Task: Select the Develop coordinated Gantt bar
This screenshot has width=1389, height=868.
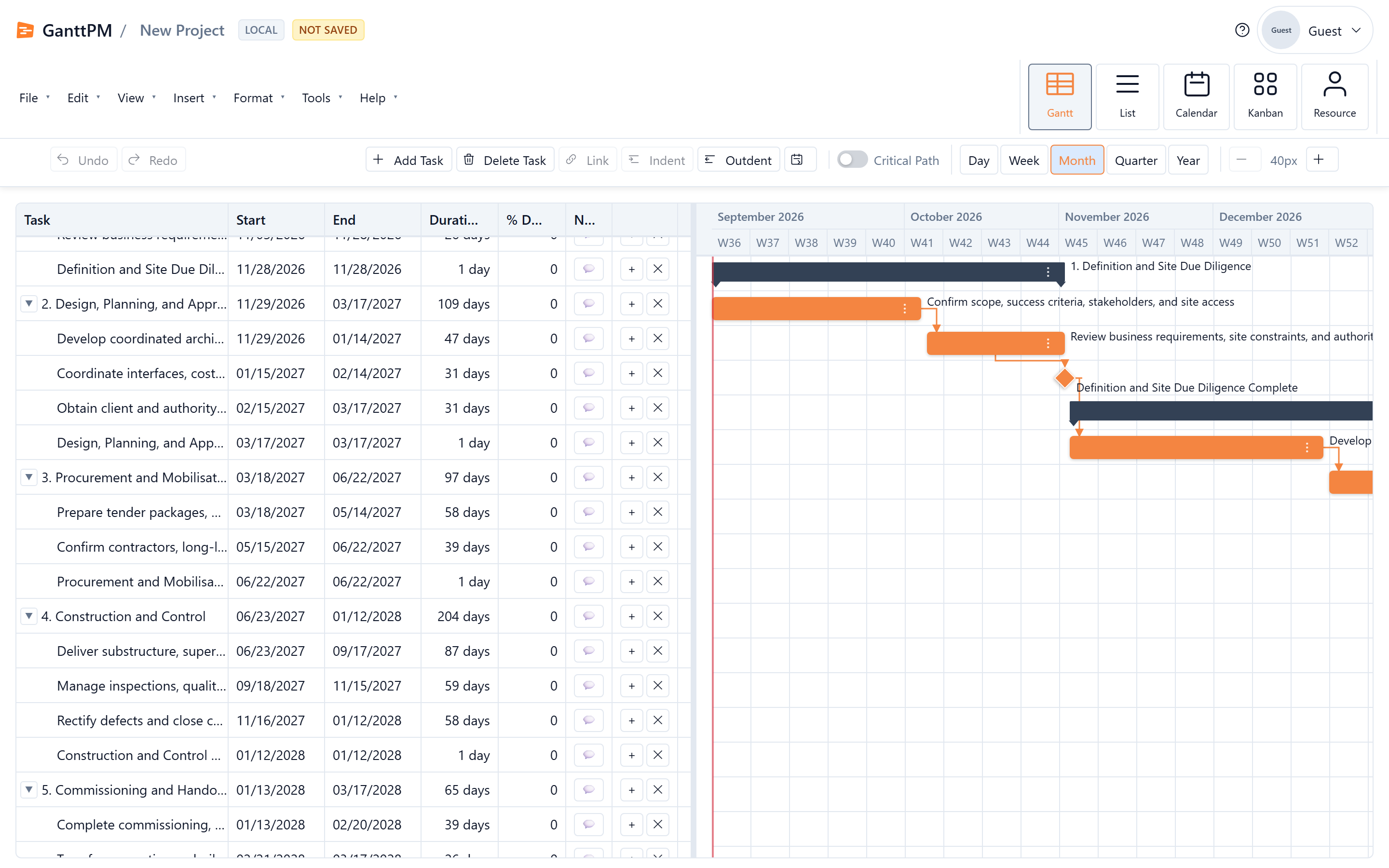Action: point(1196,447)
